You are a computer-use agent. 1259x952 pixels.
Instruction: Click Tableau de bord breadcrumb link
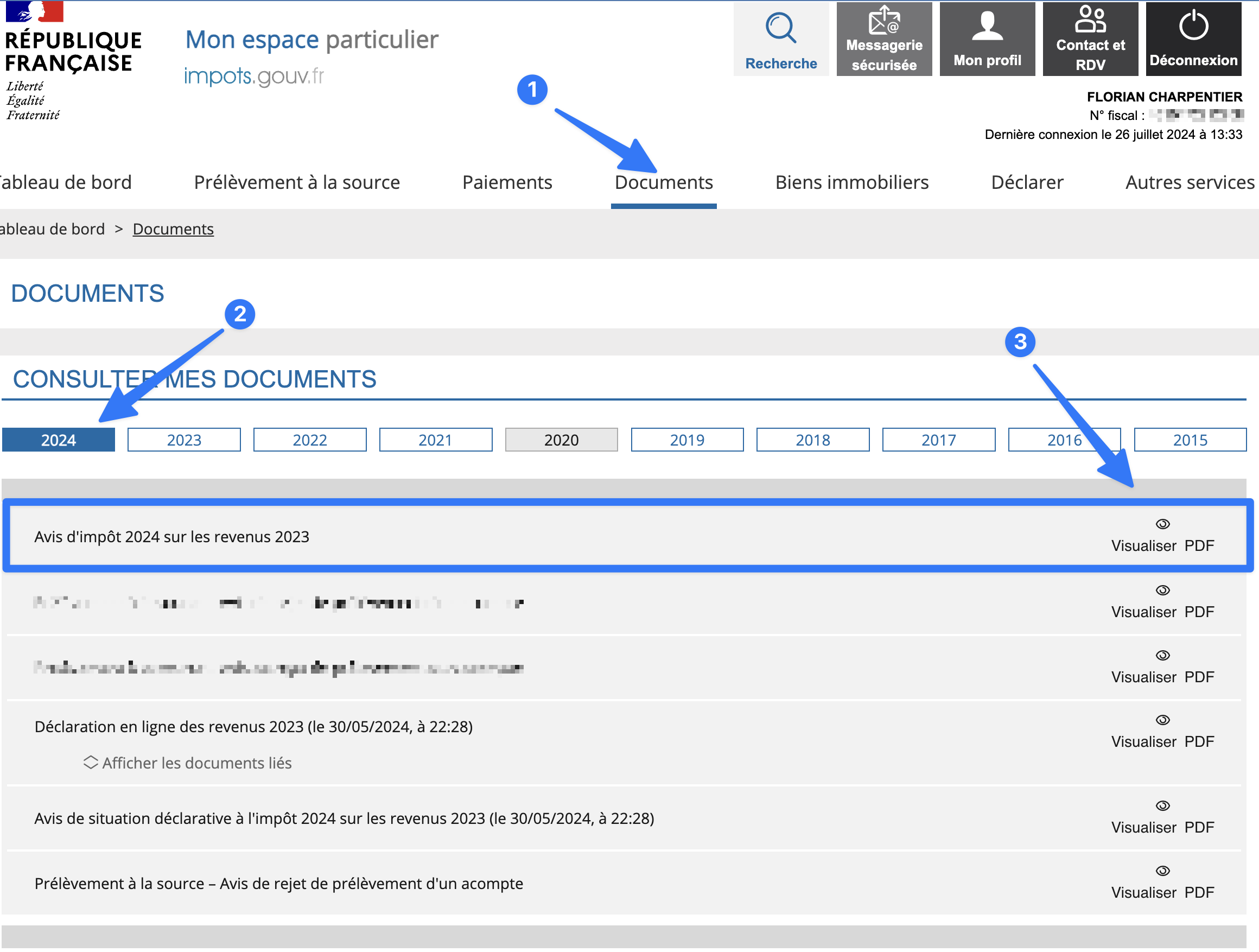pos(52,229)
